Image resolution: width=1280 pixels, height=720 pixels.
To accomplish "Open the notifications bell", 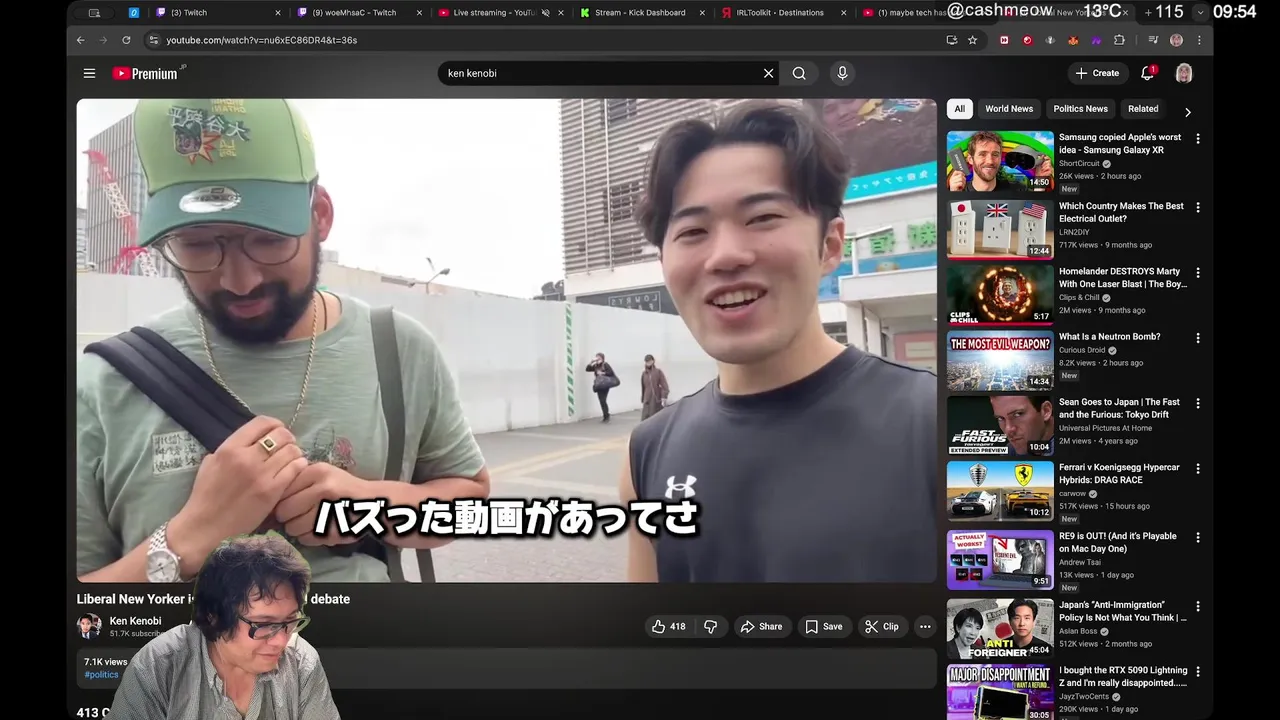I will [1148, 73].
